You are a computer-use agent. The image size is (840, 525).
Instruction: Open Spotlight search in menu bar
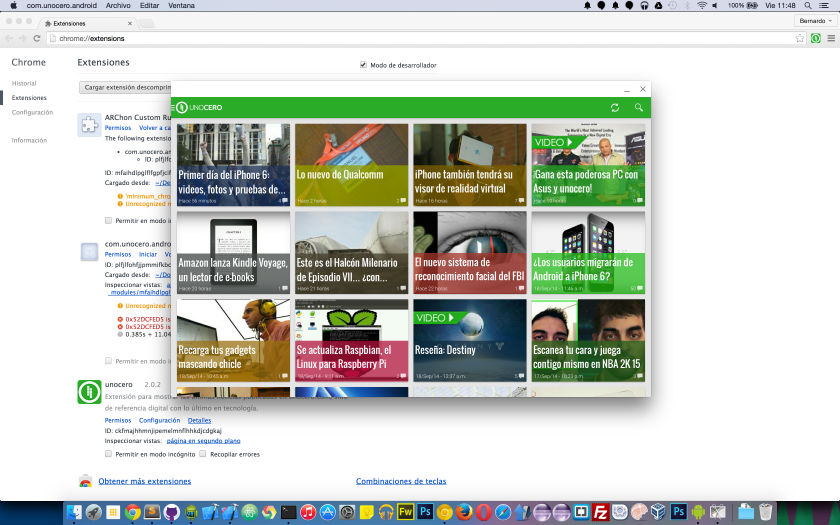[808, 5]
